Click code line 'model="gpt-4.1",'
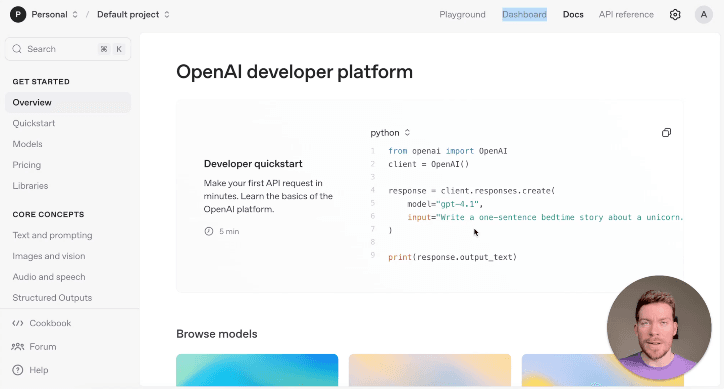724x389 pixels. [x=445, y=204]
